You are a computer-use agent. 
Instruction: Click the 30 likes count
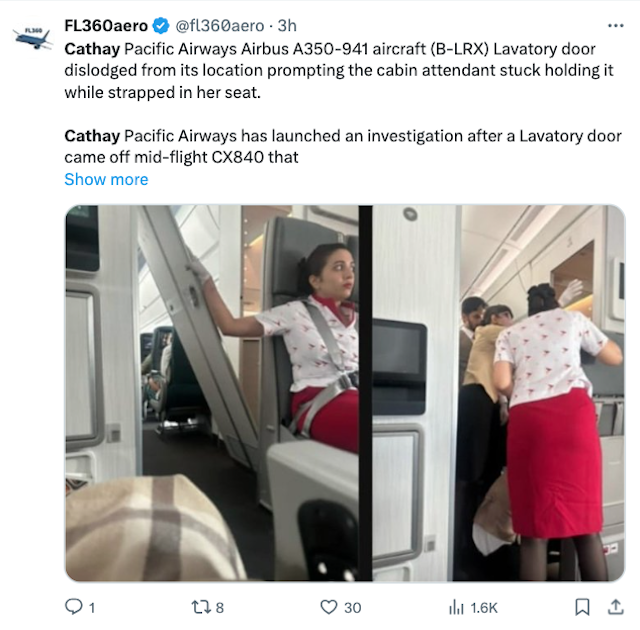(352, 607)
